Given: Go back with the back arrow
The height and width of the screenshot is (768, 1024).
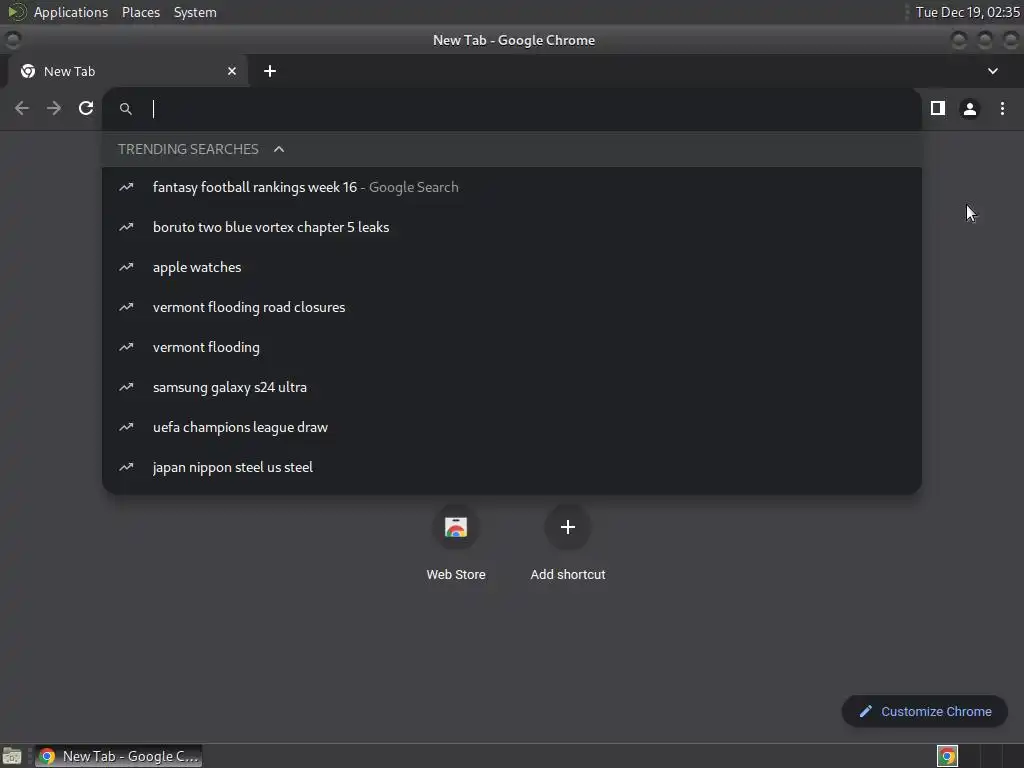Looking at the screenshot, I should pyautogui.click(x=22, y=108).
